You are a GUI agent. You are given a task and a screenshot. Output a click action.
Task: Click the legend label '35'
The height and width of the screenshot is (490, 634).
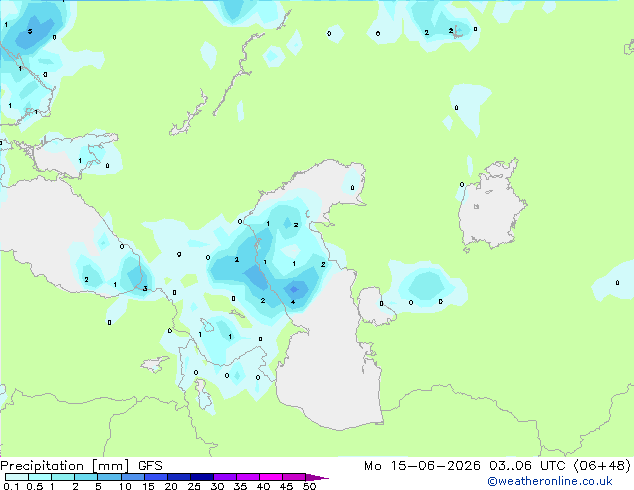pos(241,486)
